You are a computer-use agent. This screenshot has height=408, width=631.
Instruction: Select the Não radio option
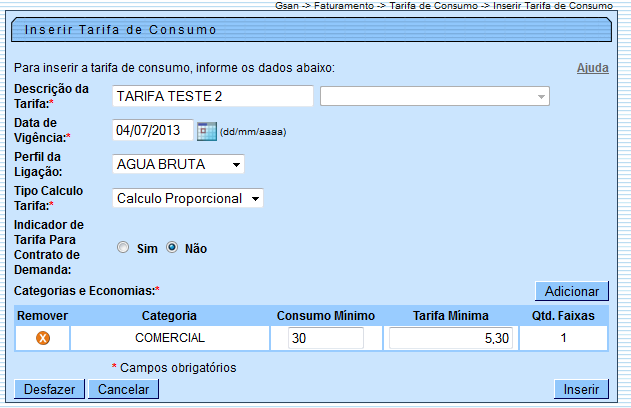[172, 248]
